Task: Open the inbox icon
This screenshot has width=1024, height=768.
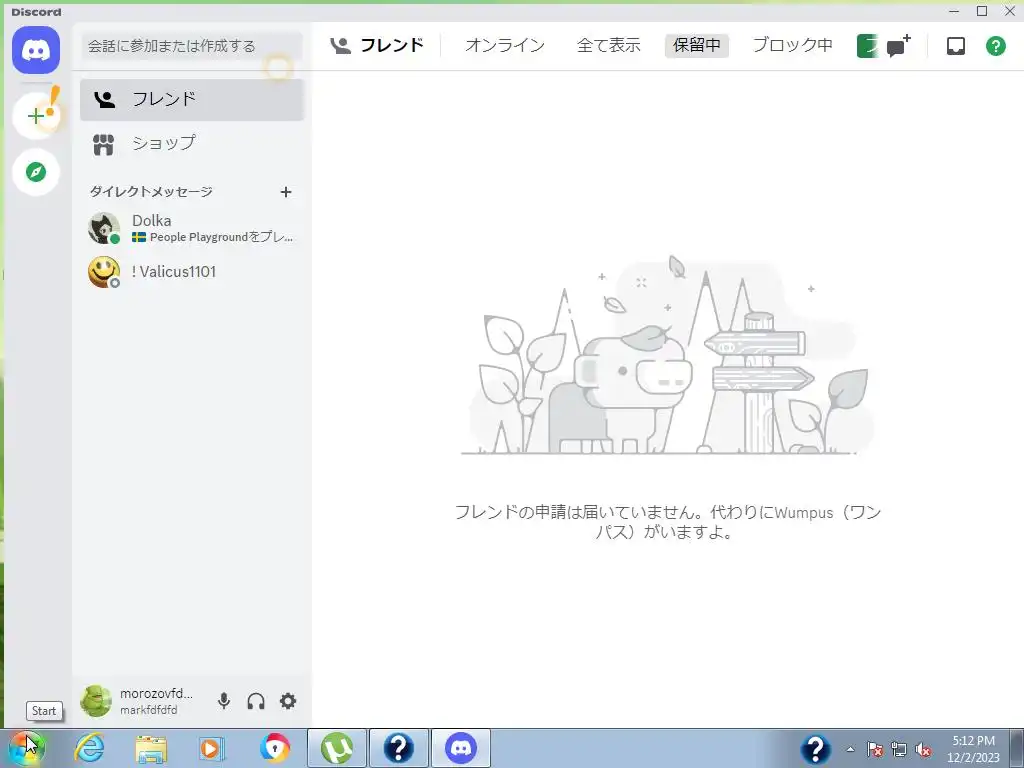Action: [x=955, y=46]
